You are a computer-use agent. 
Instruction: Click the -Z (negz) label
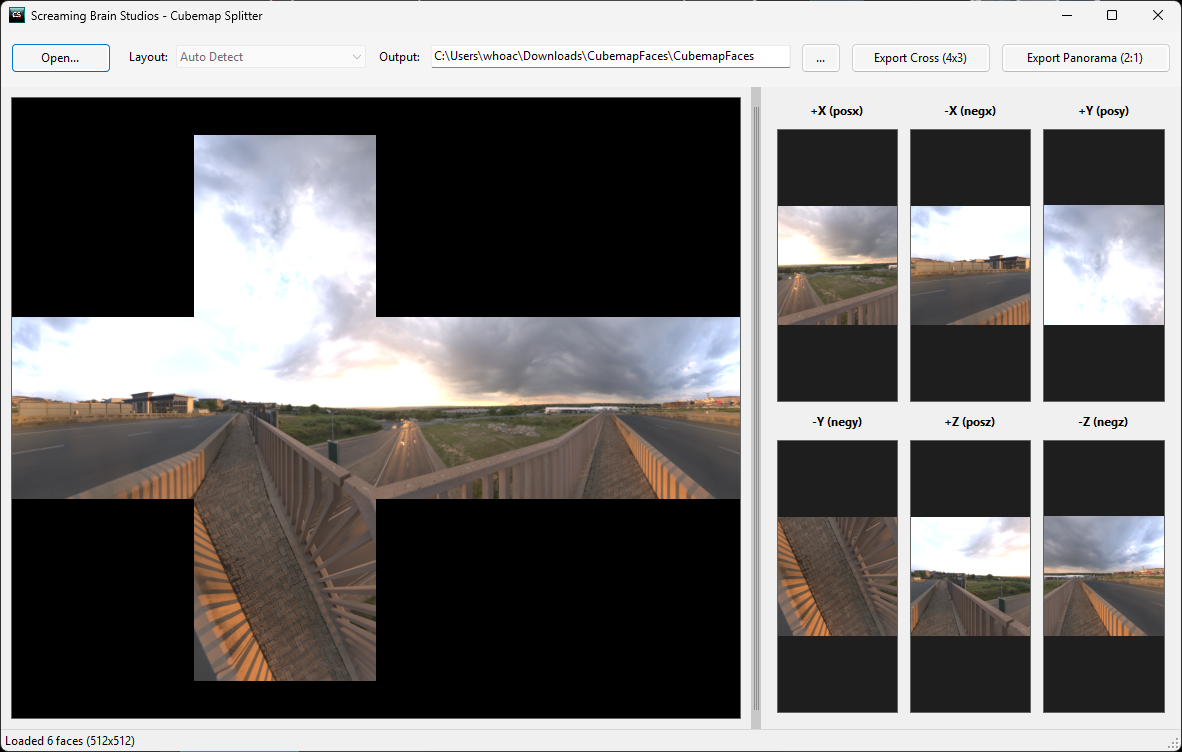pyautogui.click(x=1103, y=422)
